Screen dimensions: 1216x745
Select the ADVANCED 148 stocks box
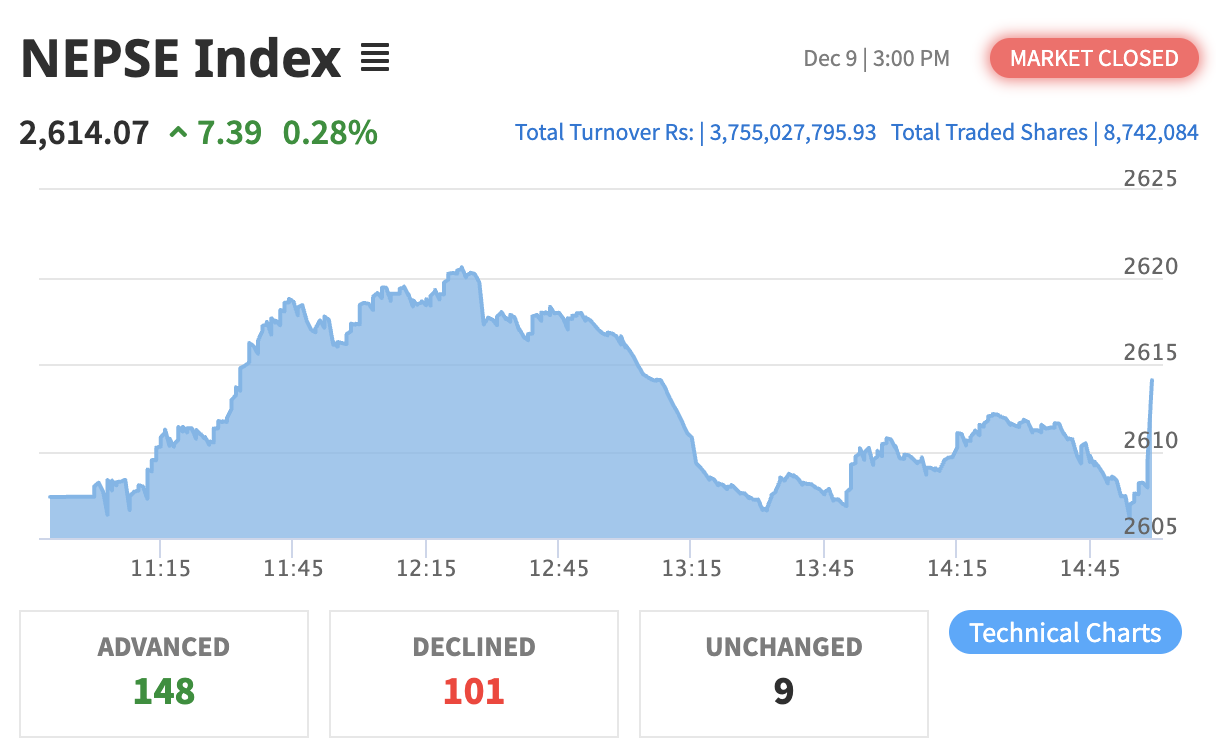(164, 673)
